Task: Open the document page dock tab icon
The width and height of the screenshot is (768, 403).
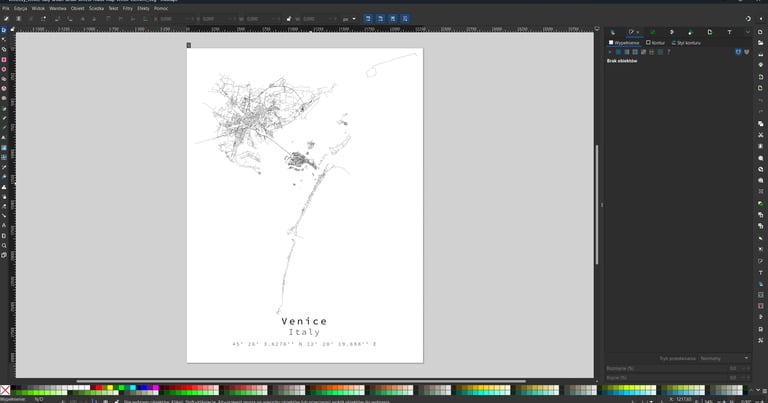Action: pos(710,32)
